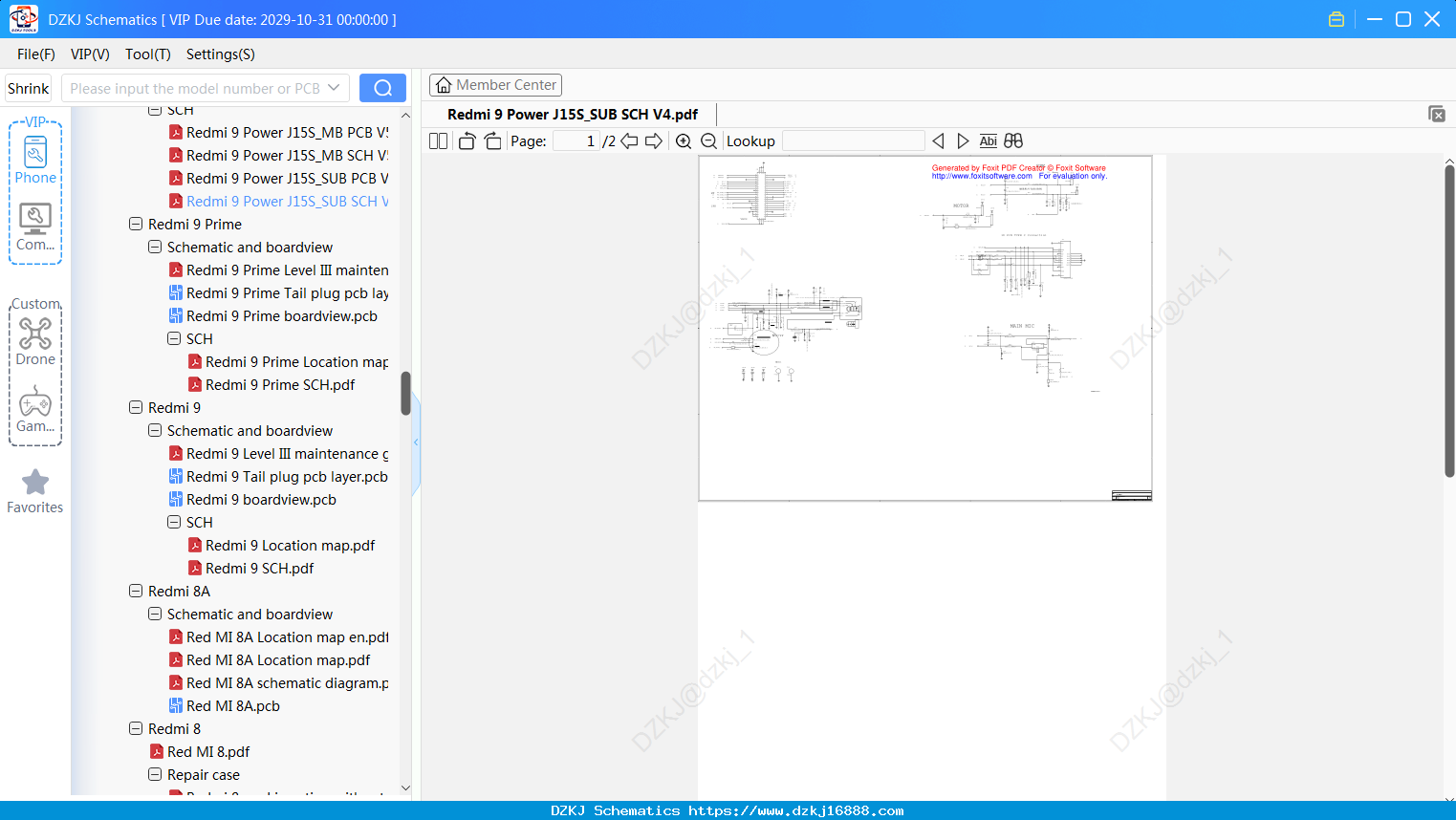
Task: Click the yellow toolbox icon in title bar
Action: tap(1336, 19)
